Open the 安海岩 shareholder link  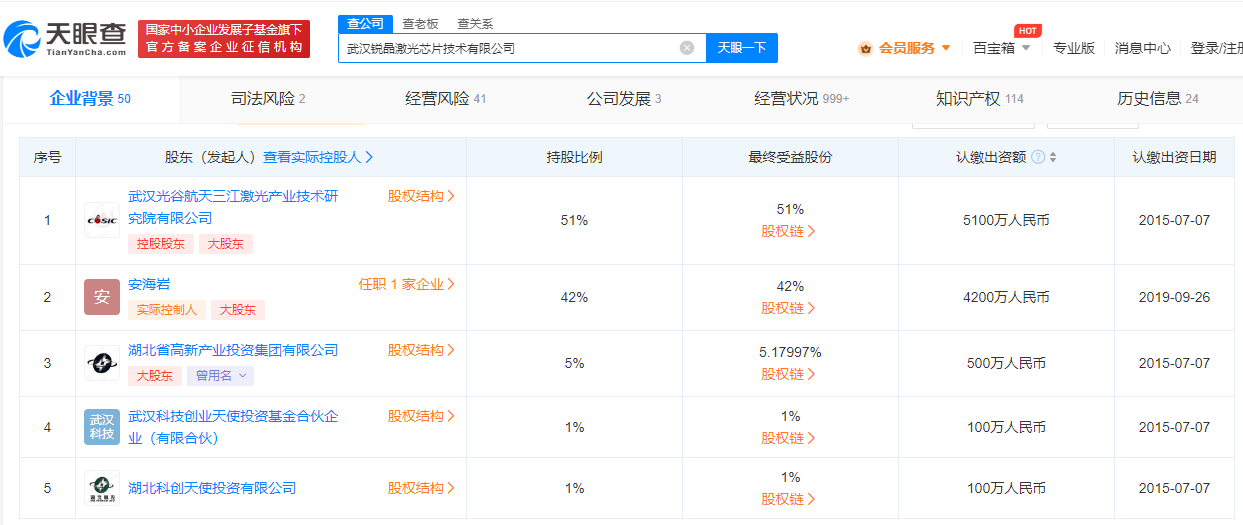tap(149, 284)
